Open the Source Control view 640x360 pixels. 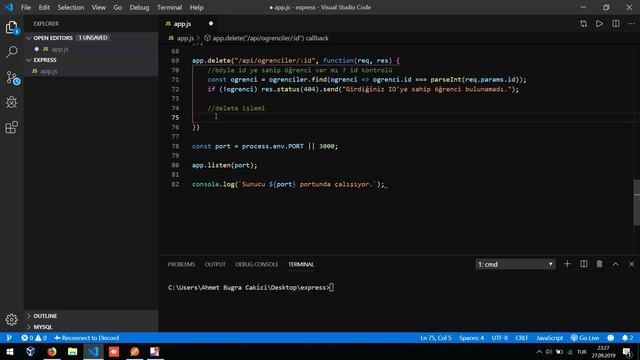pos(12,78)
